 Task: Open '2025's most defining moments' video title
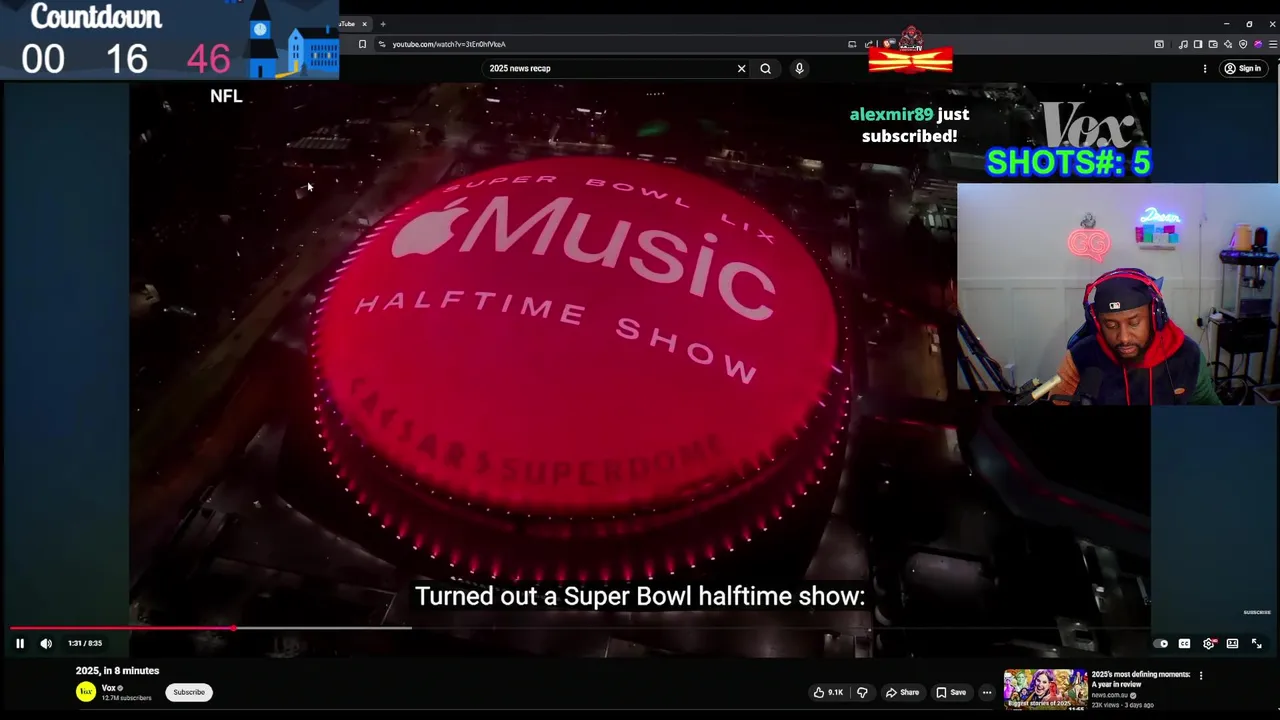(1141, 679)
